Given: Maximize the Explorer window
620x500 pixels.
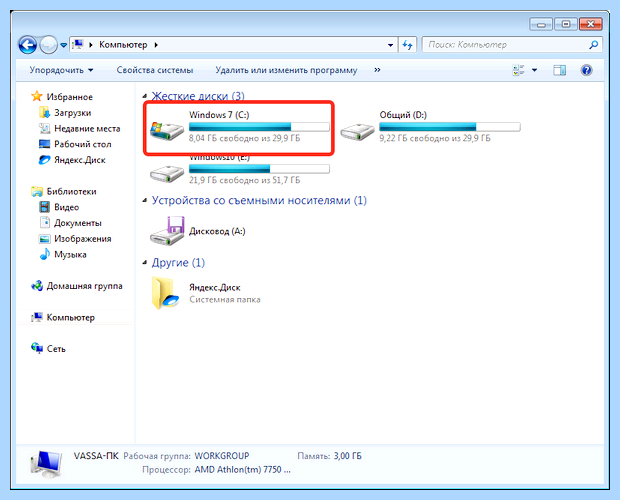Looking at the screenshot, I should (566, 24).
